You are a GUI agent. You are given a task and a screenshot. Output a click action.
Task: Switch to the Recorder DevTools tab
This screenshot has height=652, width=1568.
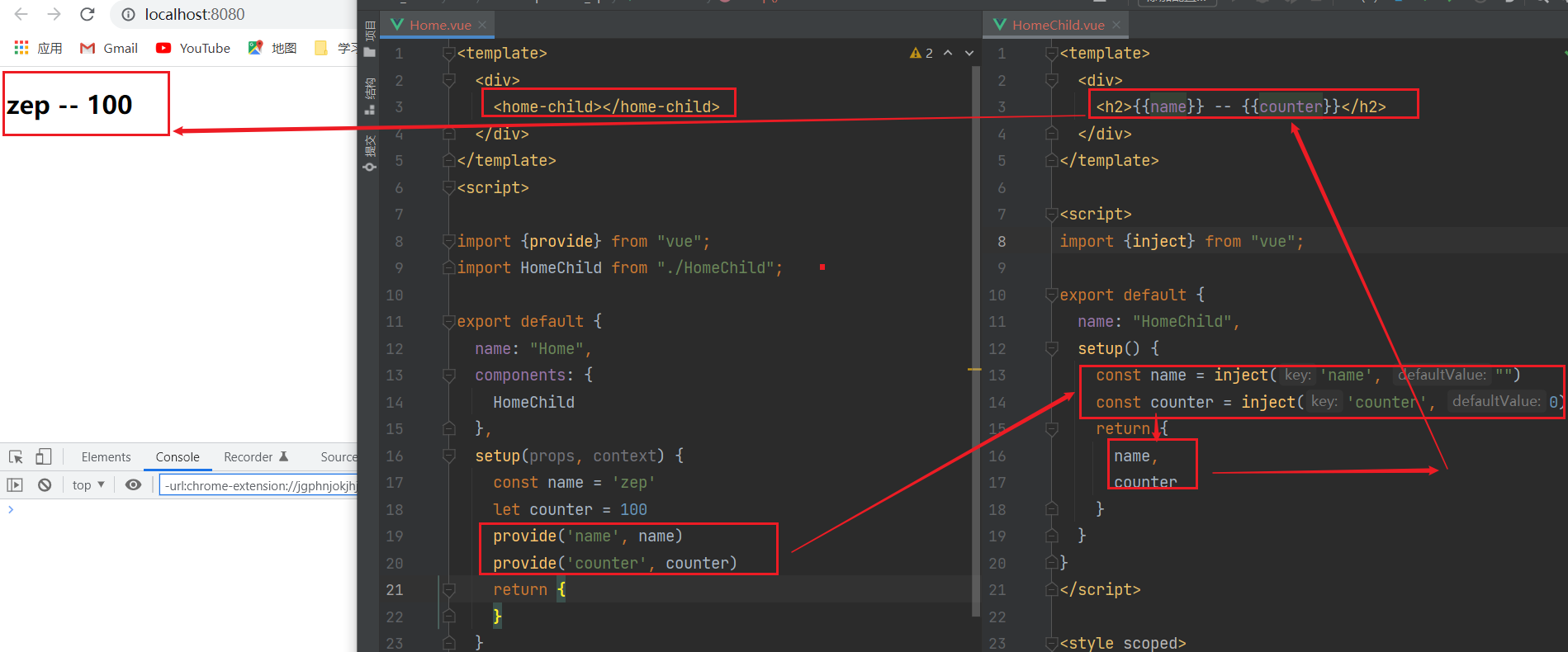pos(255,456)
